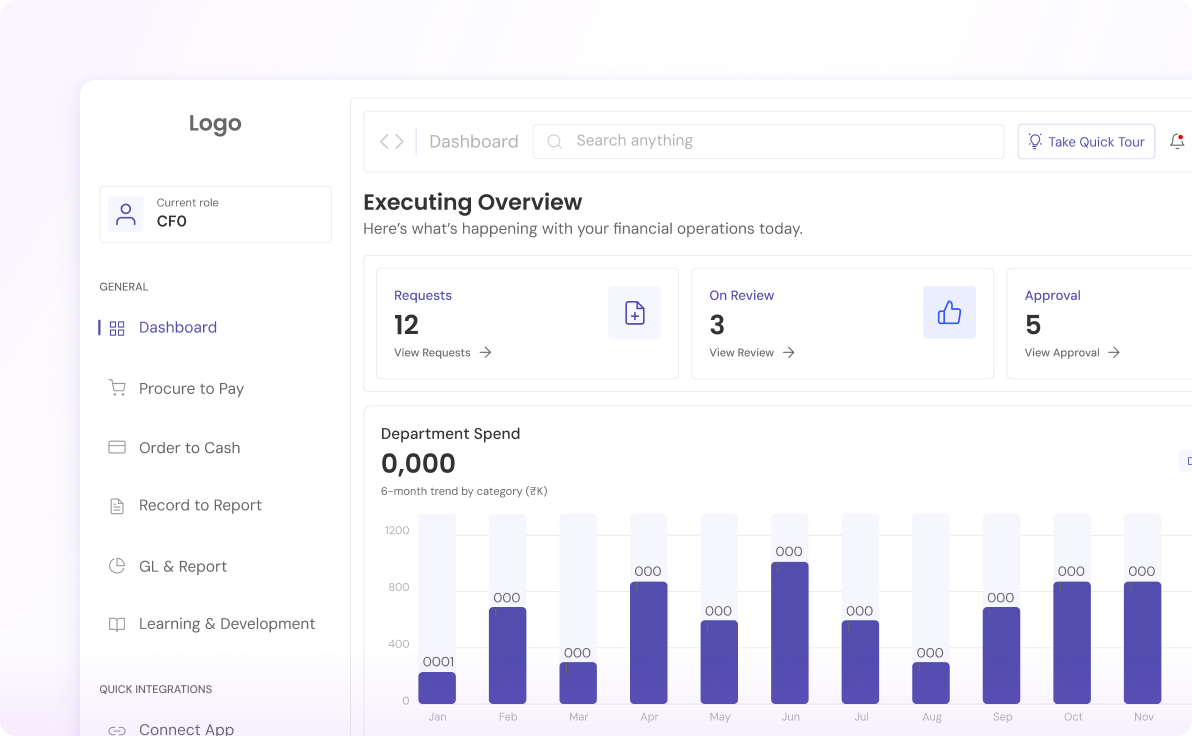Click the search magnifier icon

point(555,141)
